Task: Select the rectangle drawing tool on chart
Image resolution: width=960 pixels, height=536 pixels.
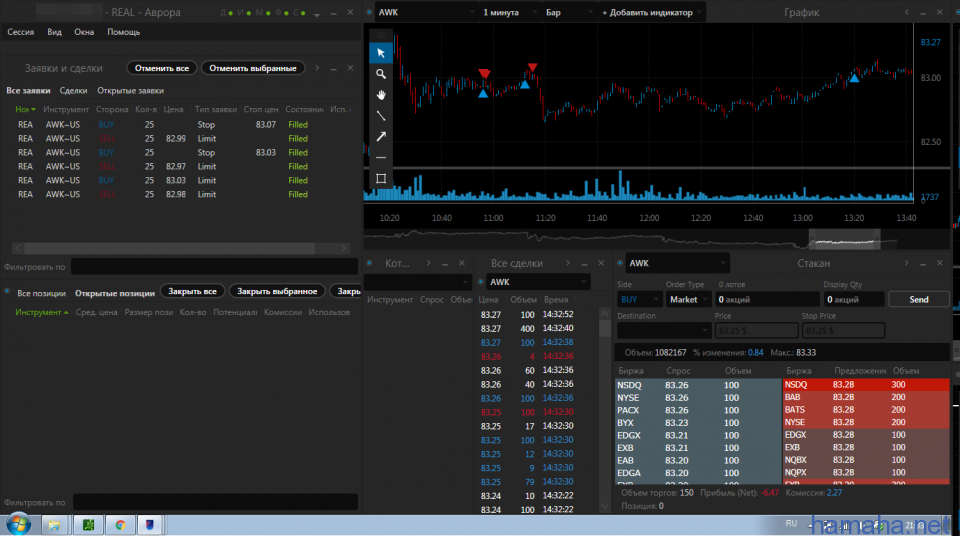Action: [x=381, y=178]
